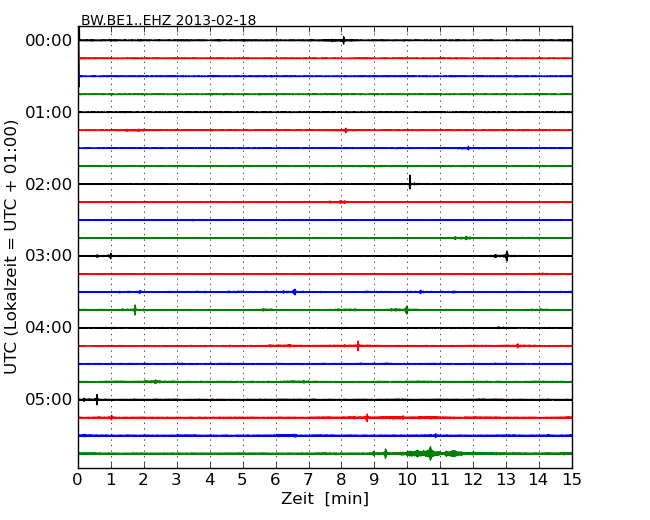Click x-axis tick label 1

pos(111,480)
